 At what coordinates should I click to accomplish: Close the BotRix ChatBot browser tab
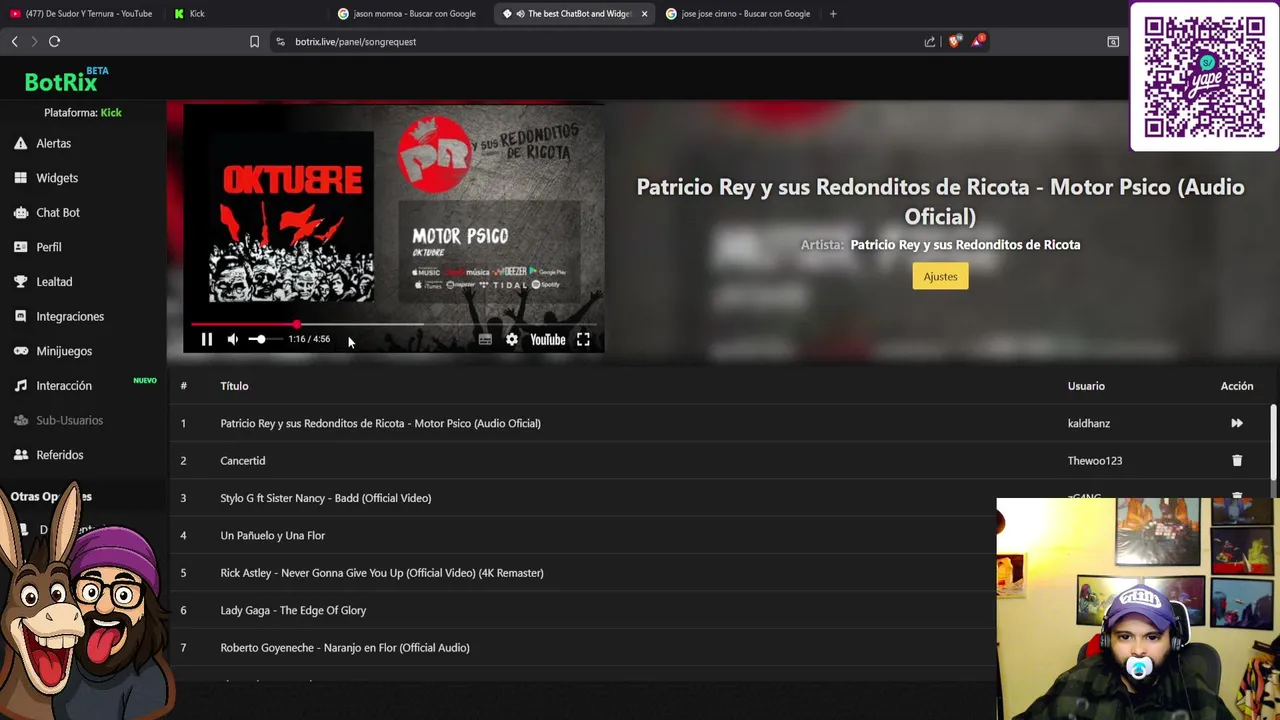coord(644,14)
